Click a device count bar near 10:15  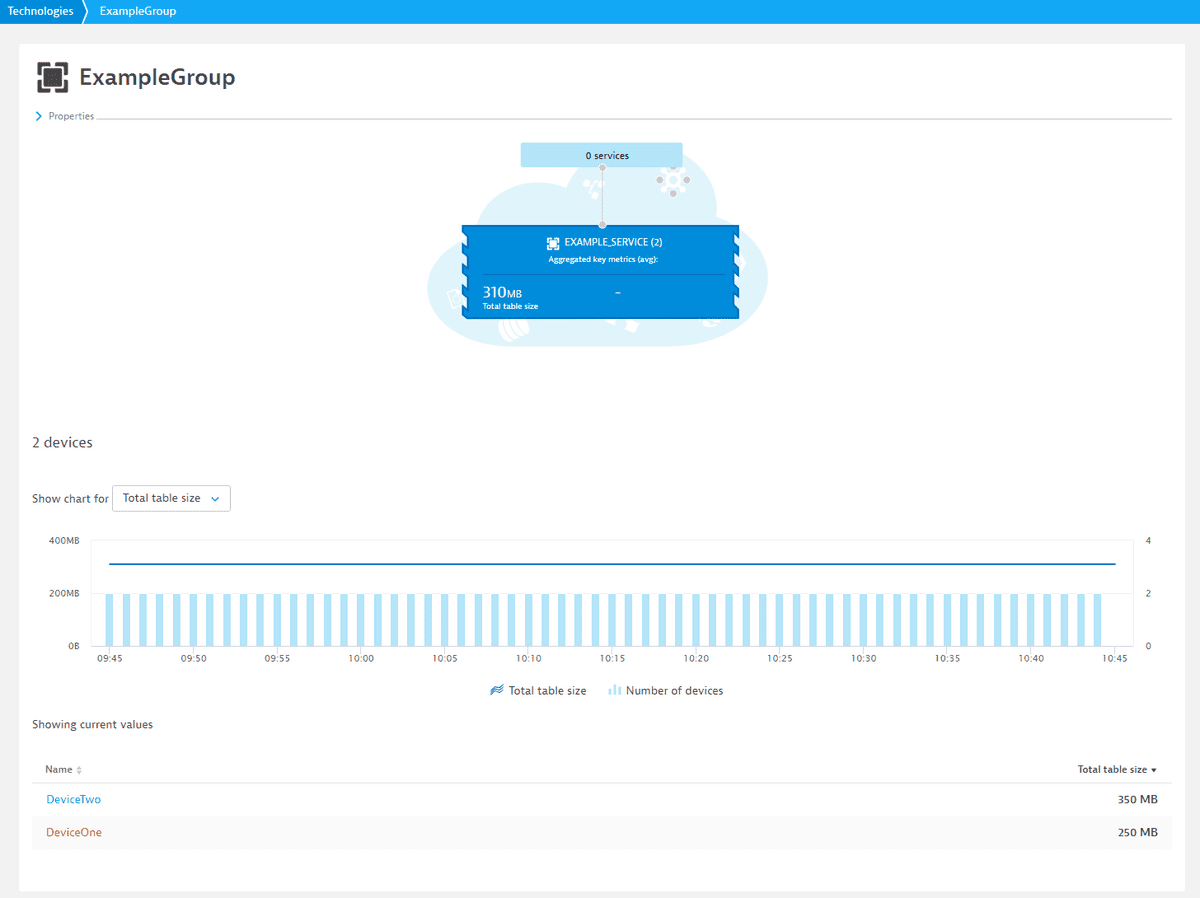(613, 615)
